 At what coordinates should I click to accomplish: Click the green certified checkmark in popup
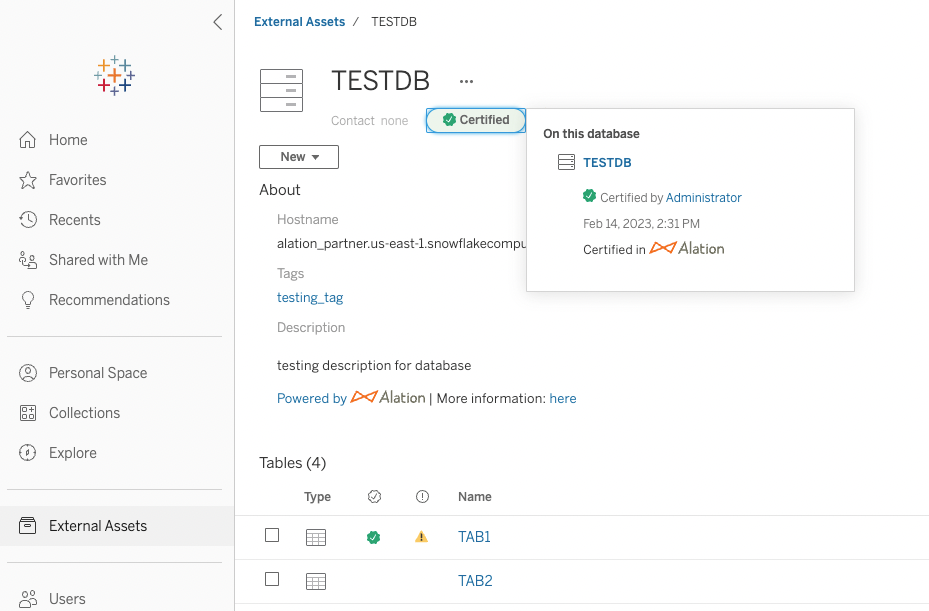[589, 196]
